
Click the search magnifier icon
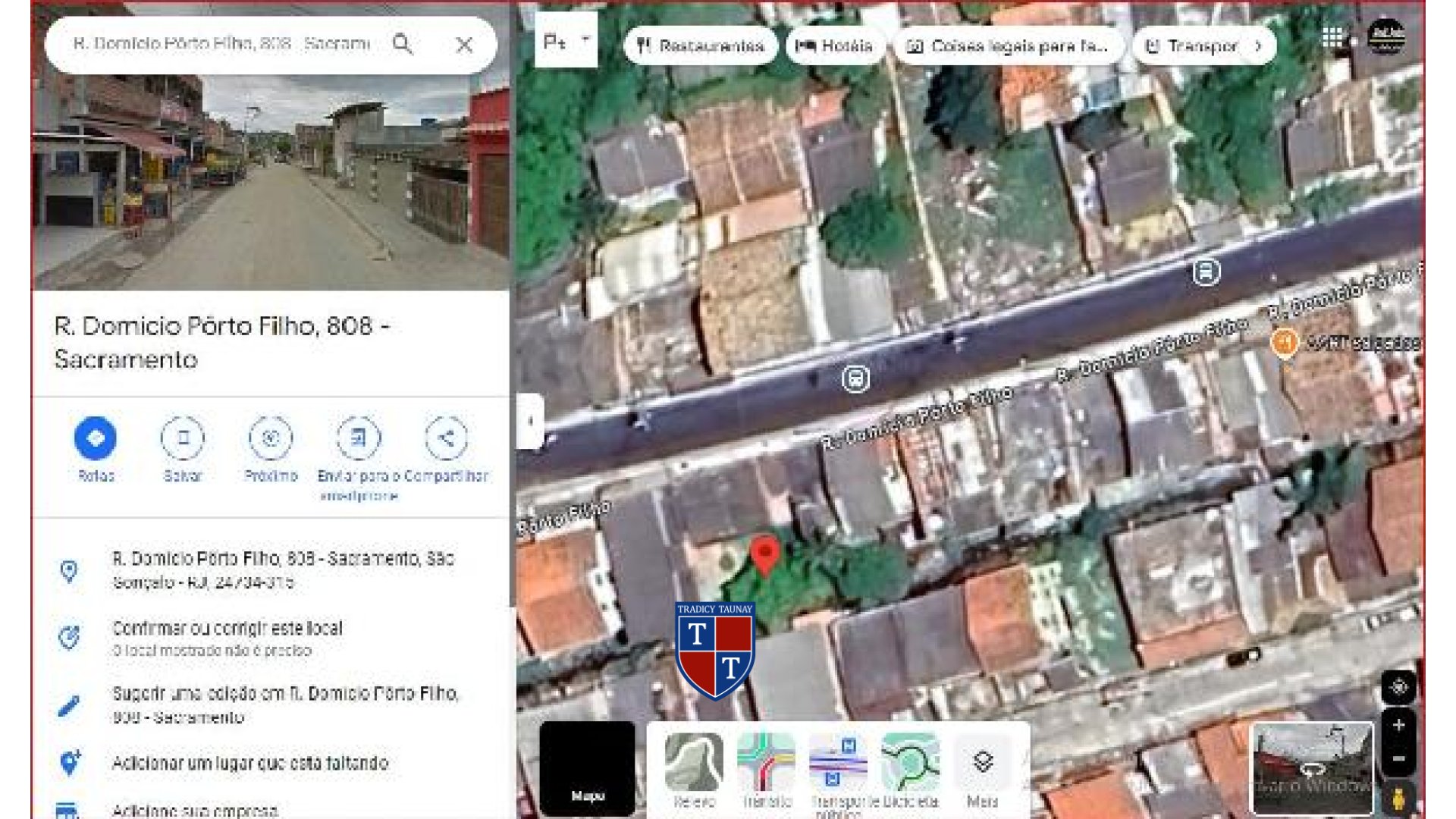403,44
